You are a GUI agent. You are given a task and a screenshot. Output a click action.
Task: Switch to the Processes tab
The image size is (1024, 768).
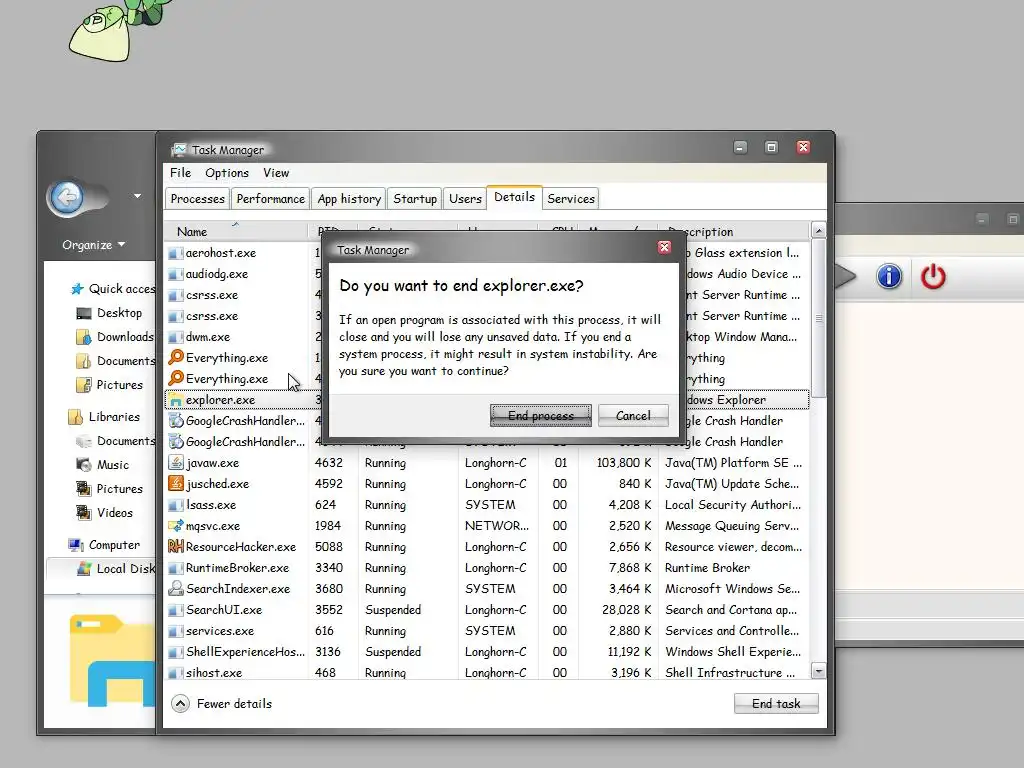[197, 199]
